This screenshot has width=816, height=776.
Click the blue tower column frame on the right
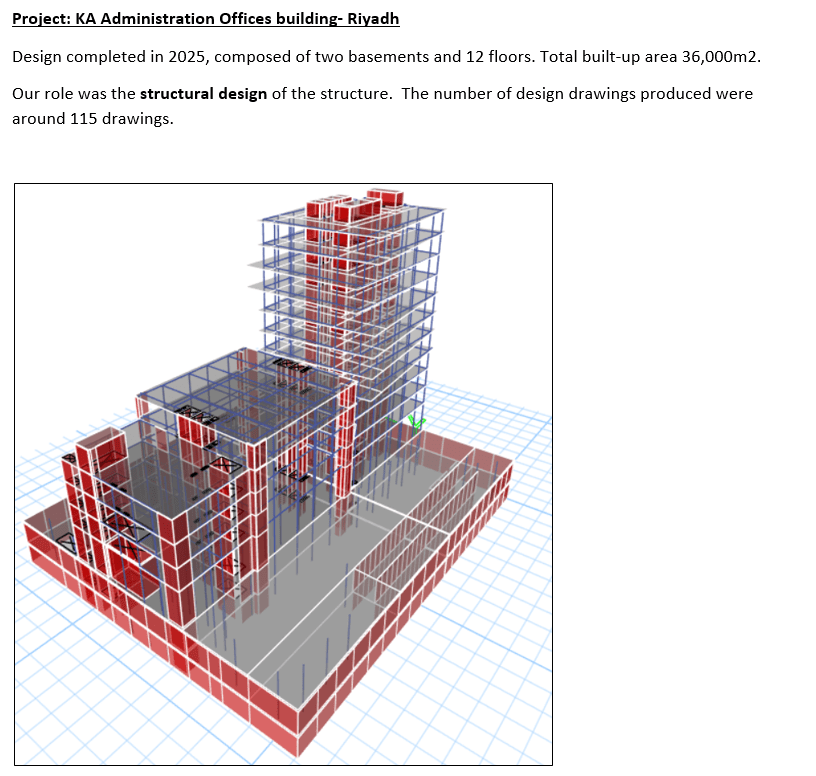(x=425, y=300)
